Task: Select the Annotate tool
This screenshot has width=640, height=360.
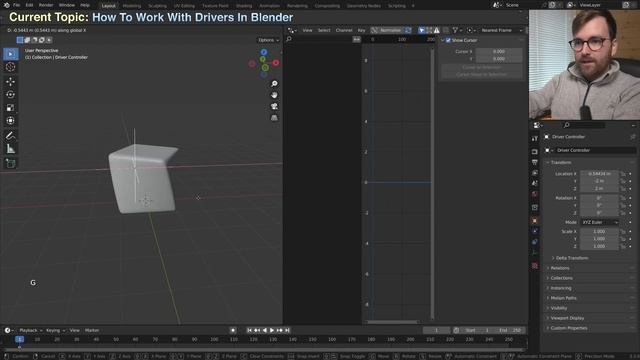Action: point(11,136)
